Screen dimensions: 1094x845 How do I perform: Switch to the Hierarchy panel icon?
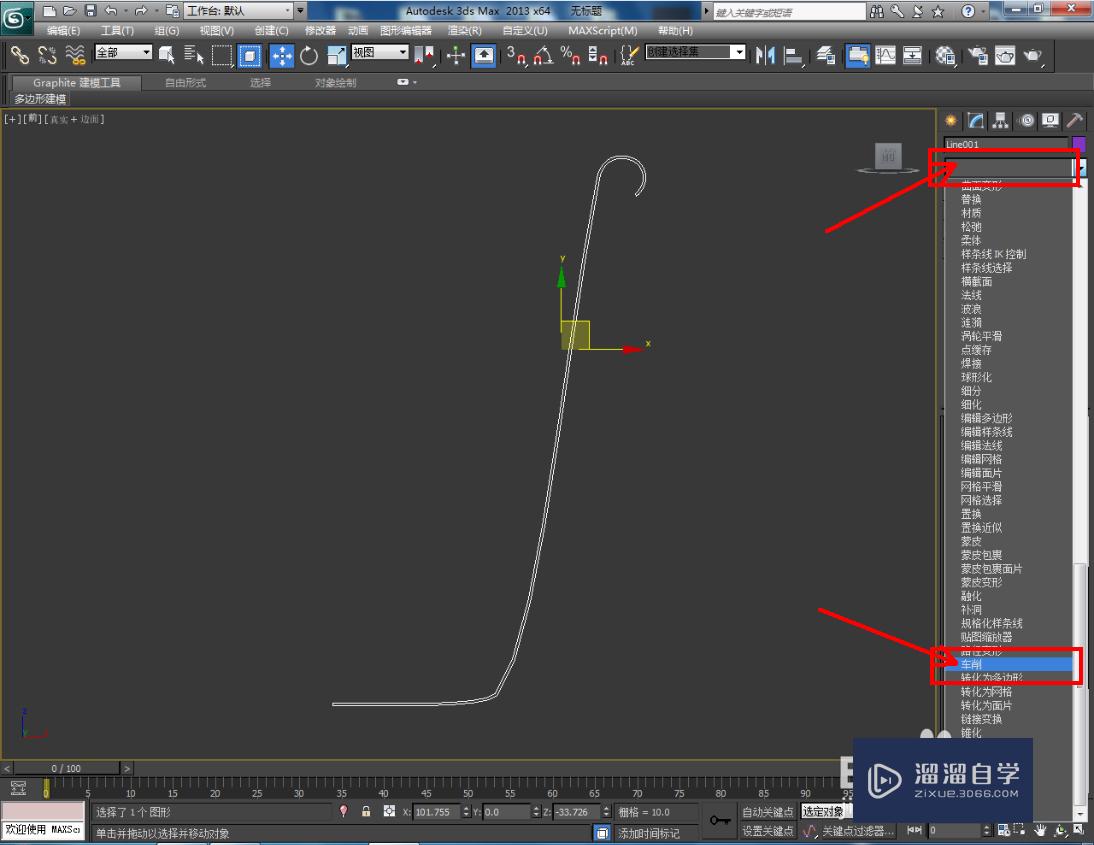(x=1001, y=120)
